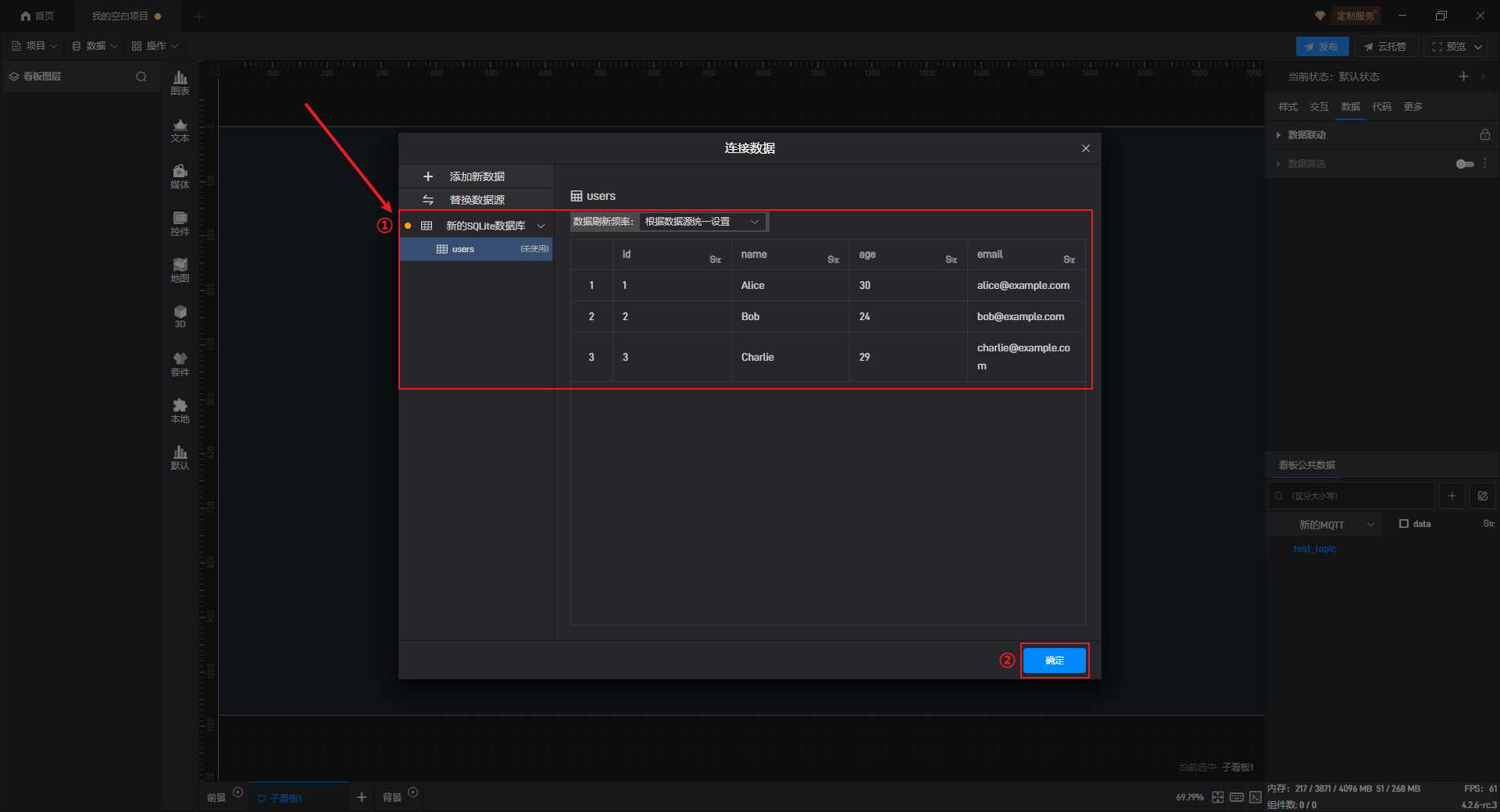Screen dimensions: 1500x812
Task: Click 替换数据源 to replace source
Action: 477,200
